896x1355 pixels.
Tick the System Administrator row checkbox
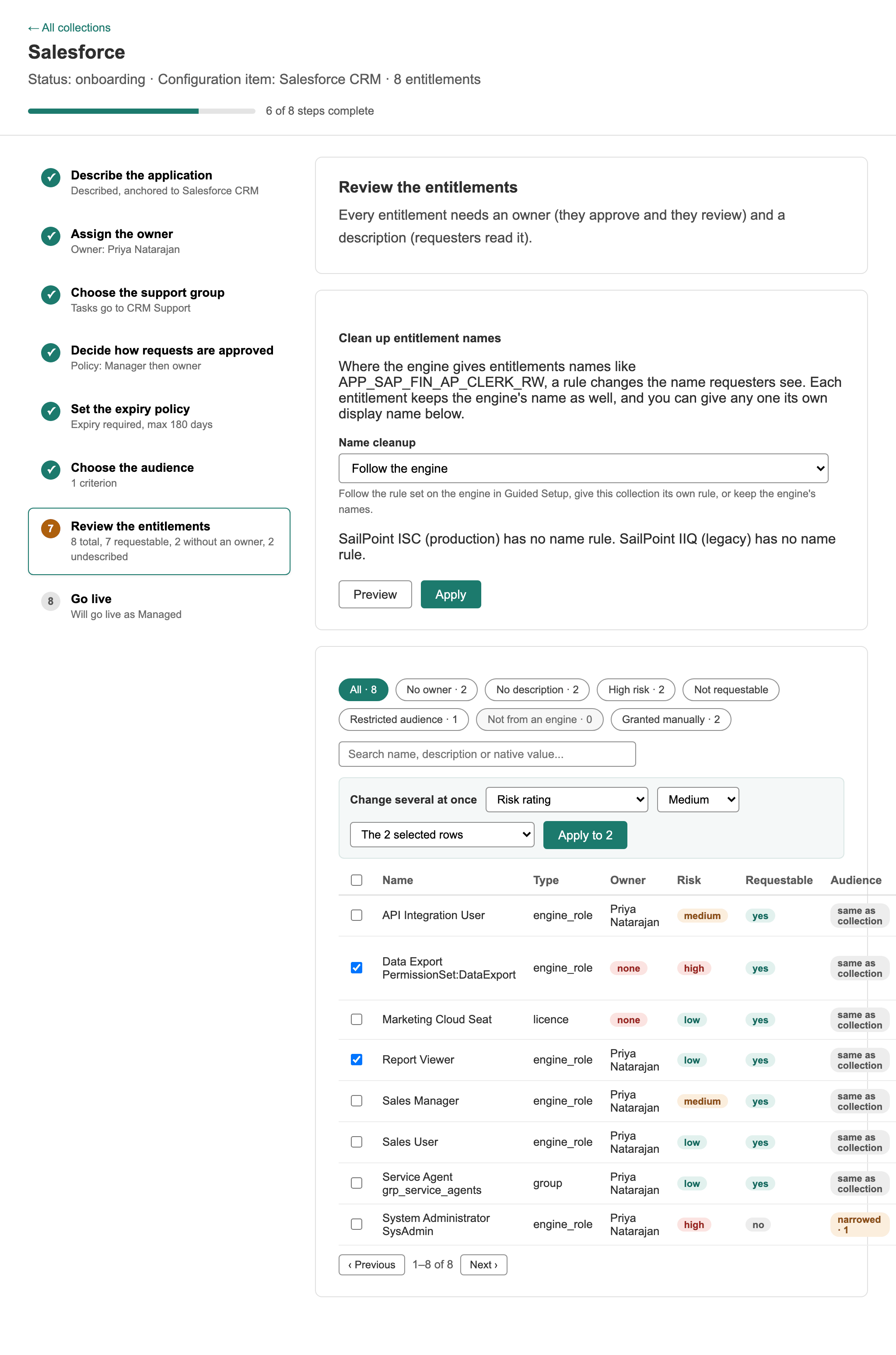pos(357,1224)
